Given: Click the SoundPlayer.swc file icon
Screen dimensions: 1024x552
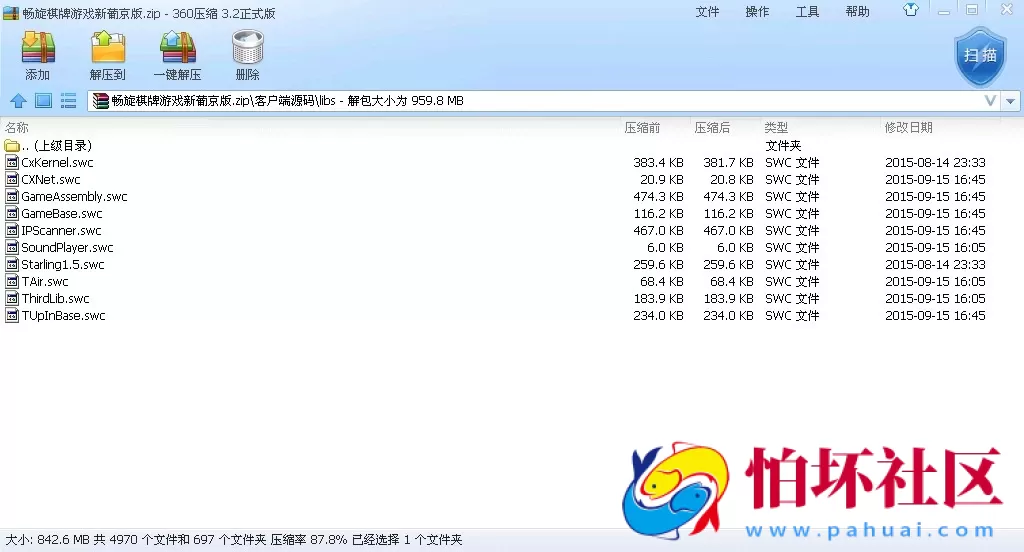Looking at the screenshot, I should (x=12, y=247).
